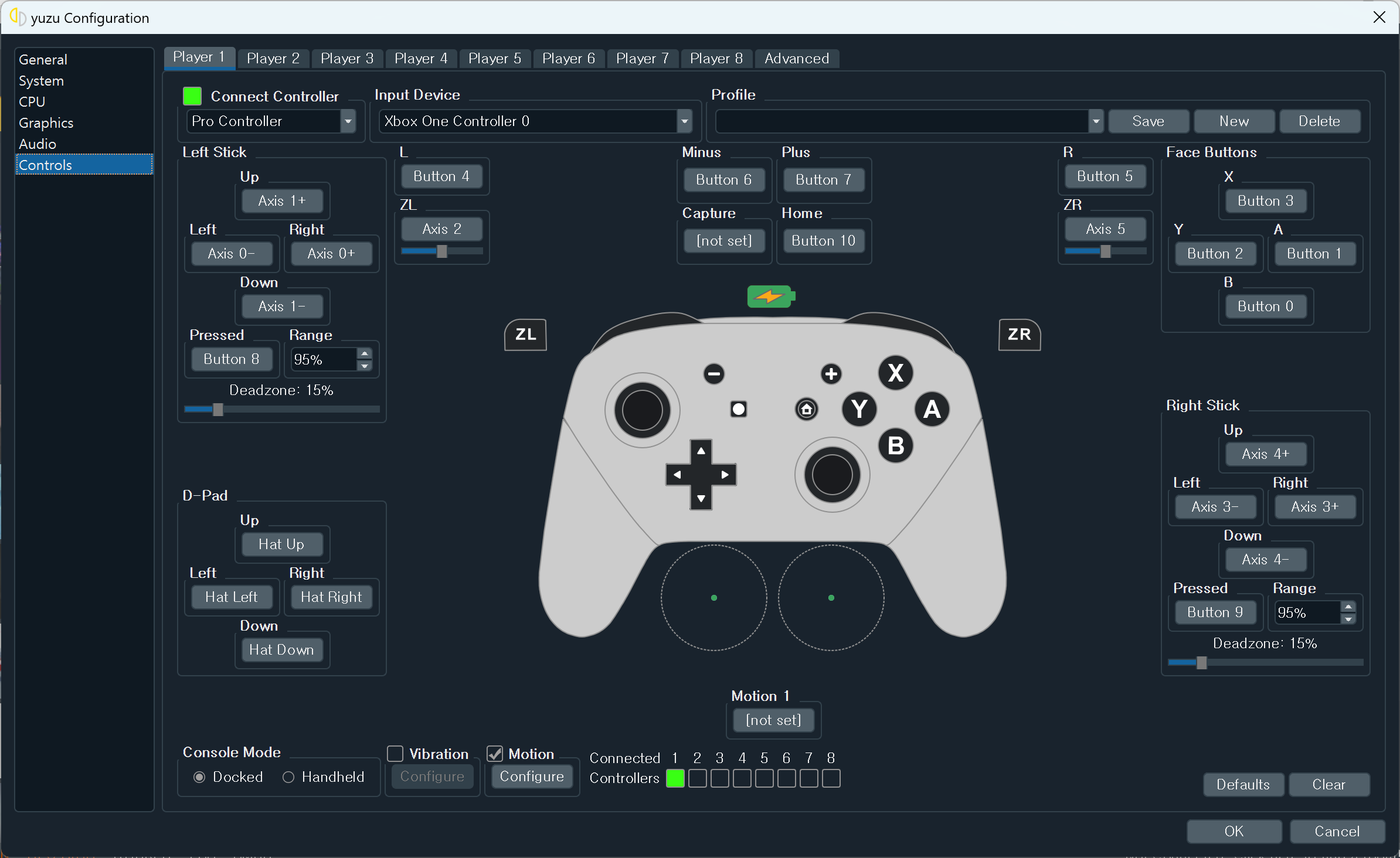Click the yuzu logo in title bar
Screen dimensions: 1400x858
(18, 18)
